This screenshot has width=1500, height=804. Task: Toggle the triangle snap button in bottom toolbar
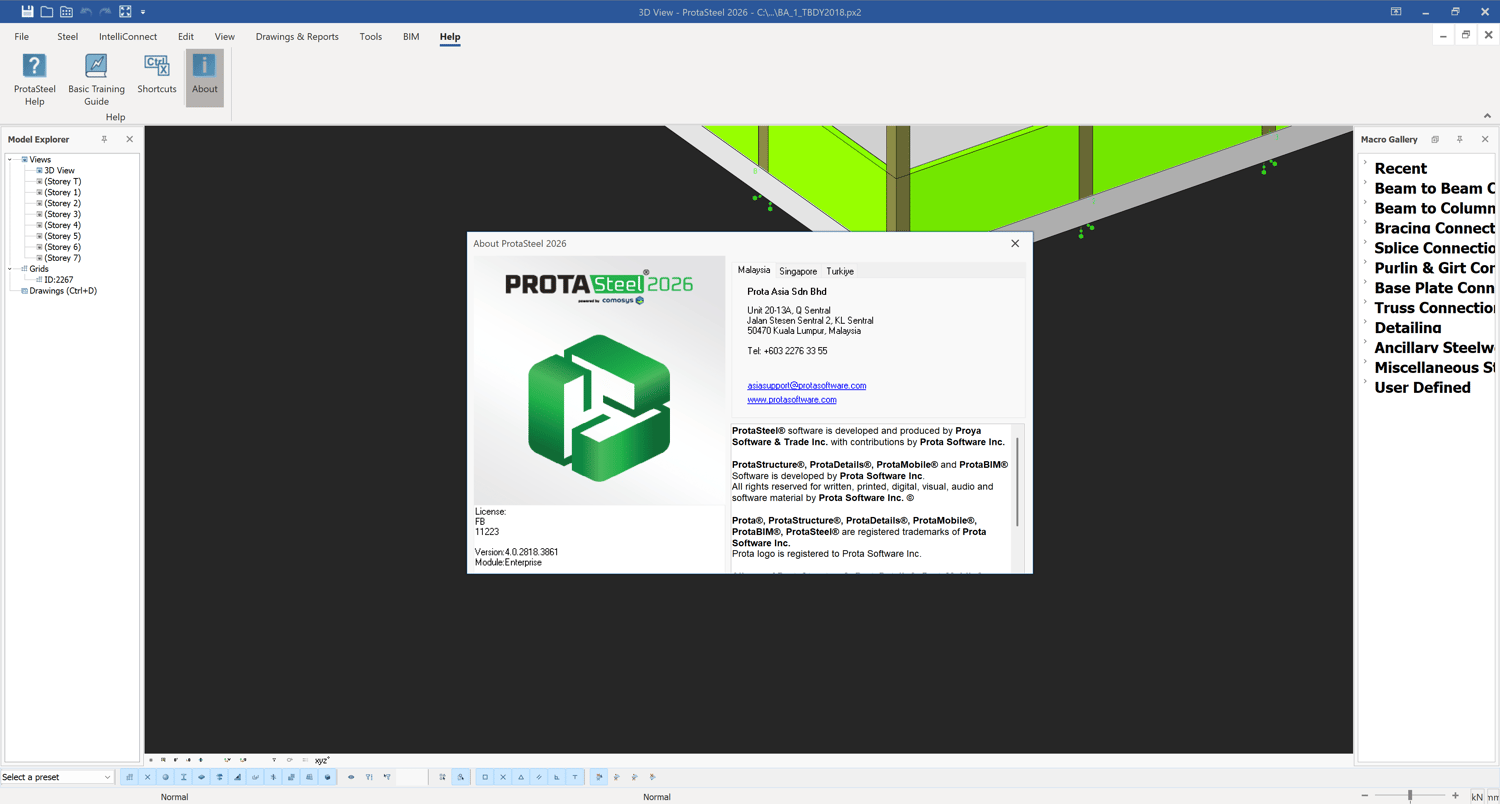coord(521,777)
